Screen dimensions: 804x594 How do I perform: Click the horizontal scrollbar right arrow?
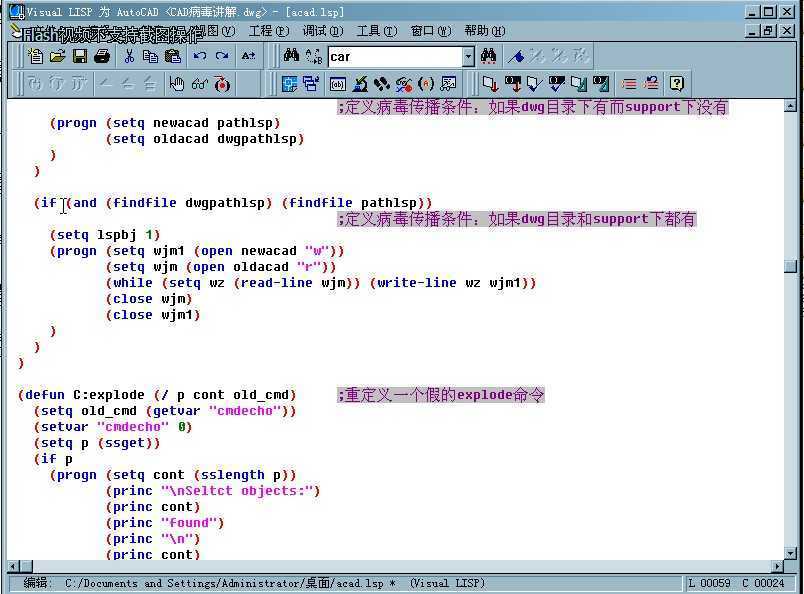(x=778, y=566)
